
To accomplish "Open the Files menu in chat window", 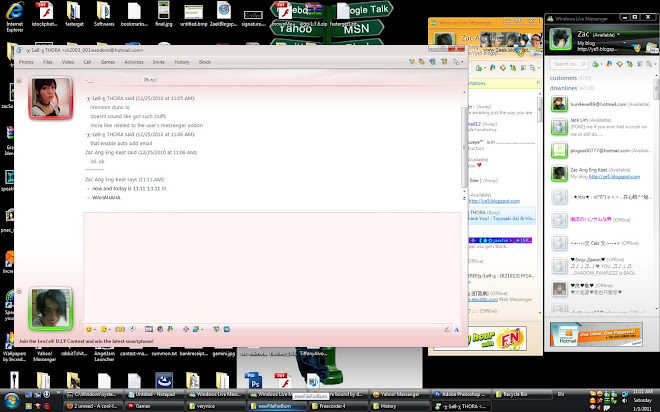I will tap(48, 62).
